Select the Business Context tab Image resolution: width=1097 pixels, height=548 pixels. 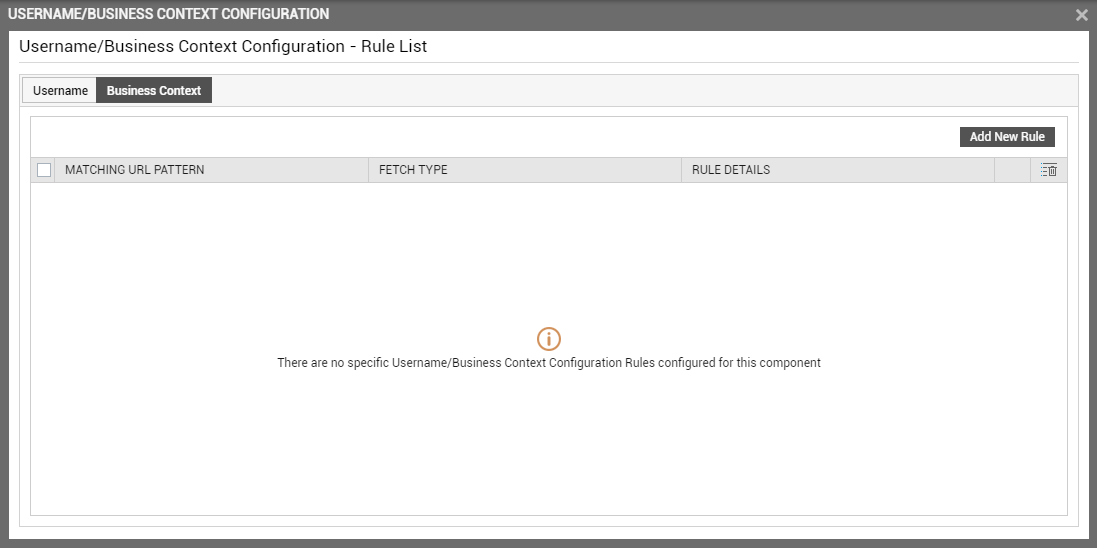154,90
